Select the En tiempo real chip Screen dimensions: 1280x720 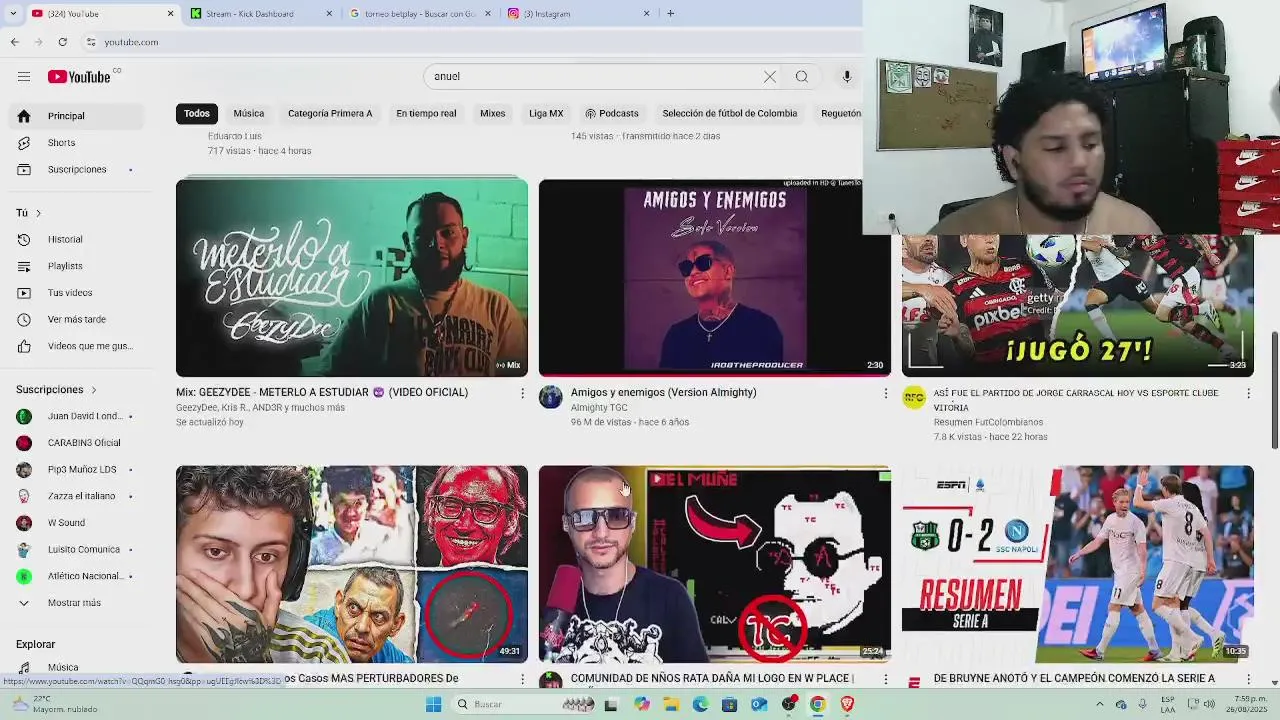(426, 114)
